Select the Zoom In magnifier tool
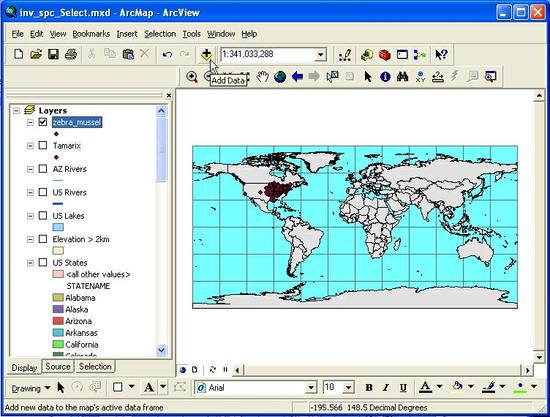Screen dimensions: 550x417 (x=192, y=76)
